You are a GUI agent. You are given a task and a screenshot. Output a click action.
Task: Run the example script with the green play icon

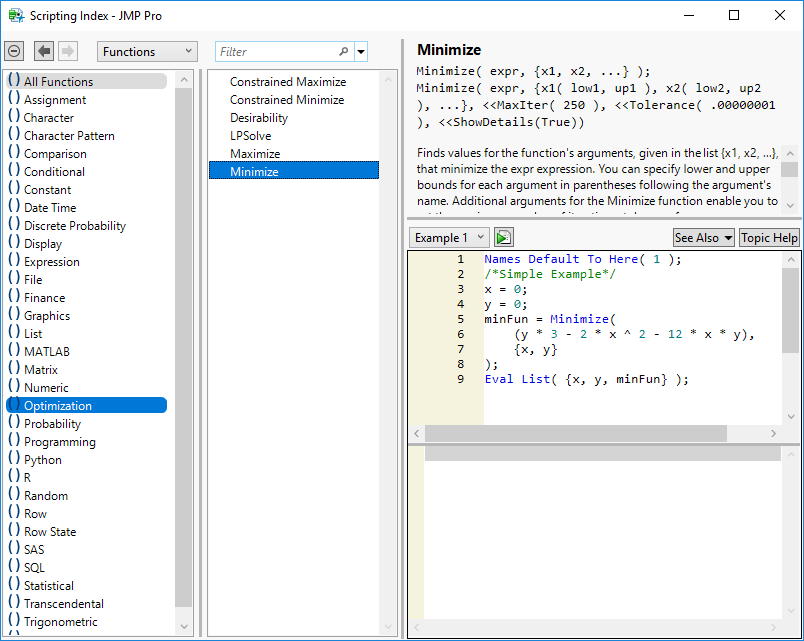point(503,237)
